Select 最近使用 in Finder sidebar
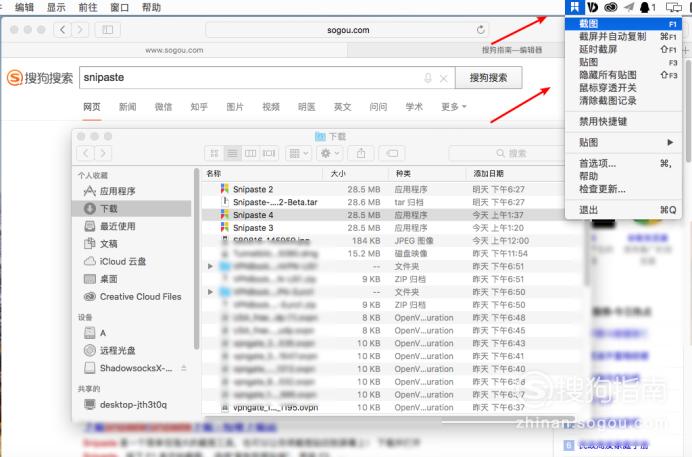The image size is (692, 457). [132, 226]
